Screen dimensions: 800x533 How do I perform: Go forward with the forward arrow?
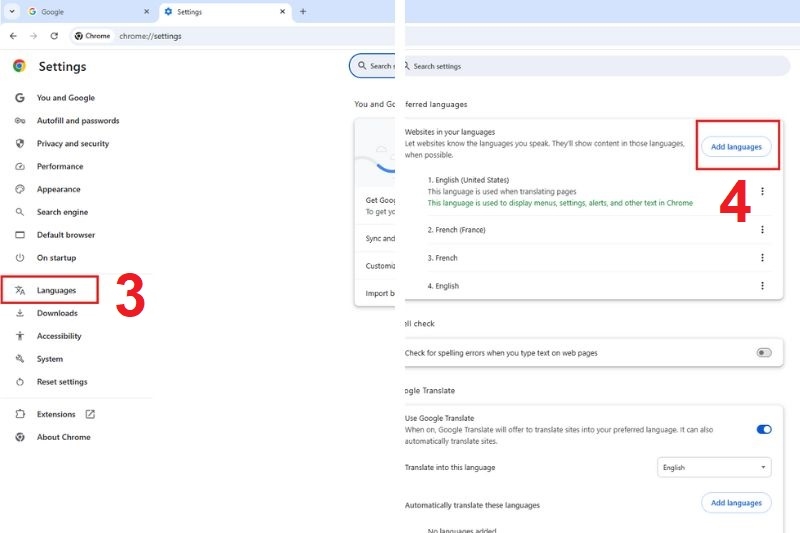pyautogui.click(x=34, y=36)
